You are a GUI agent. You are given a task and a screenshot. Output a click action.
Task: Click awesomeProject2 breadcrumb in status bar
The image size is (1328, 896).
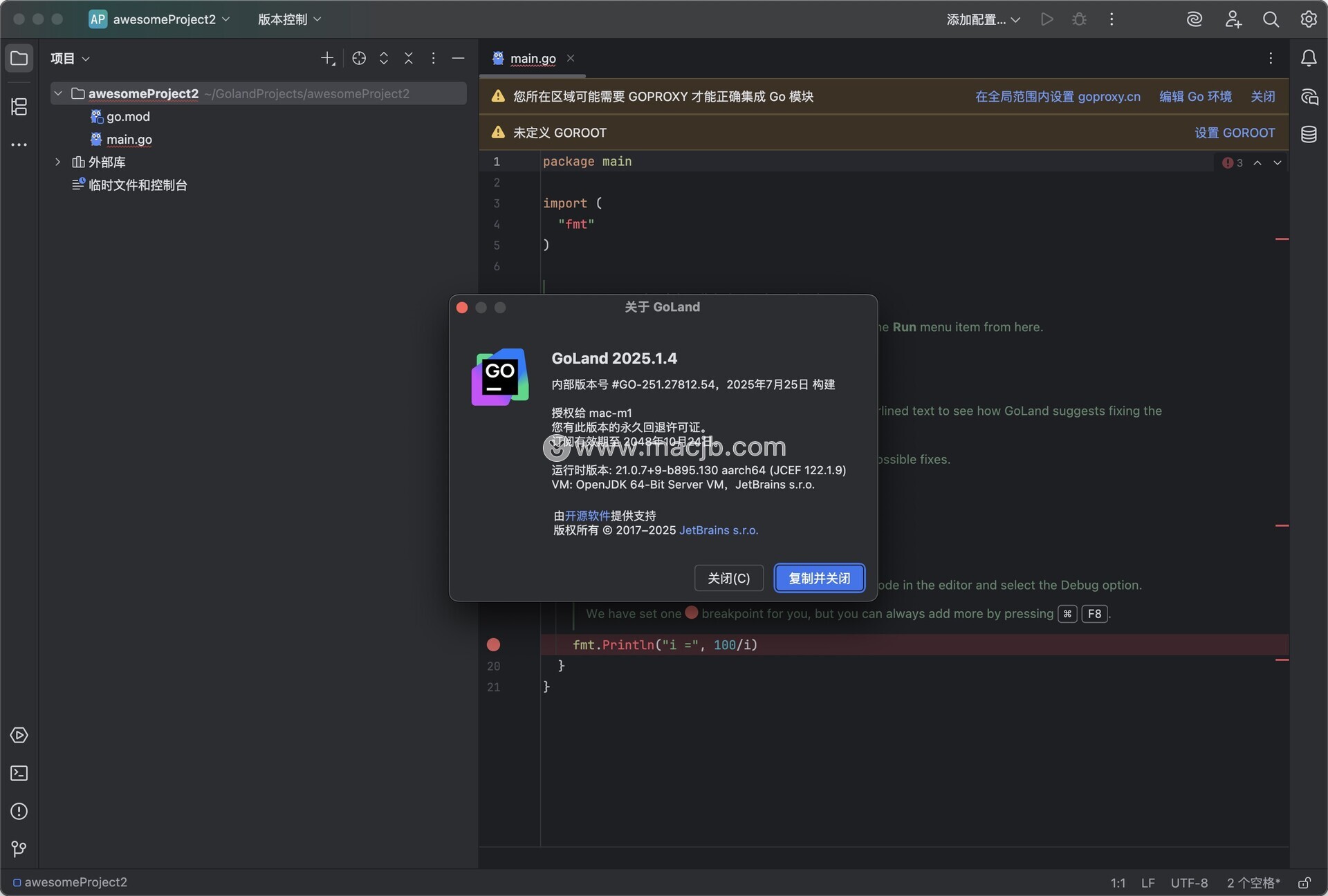(x=71, y=882)
